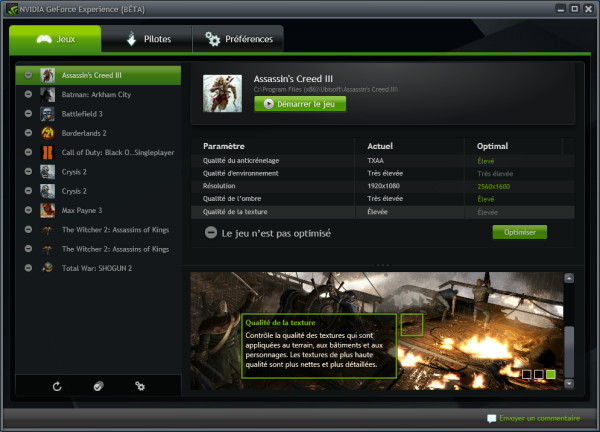
Task: Select the green third screenshot indicator
Action: [551, 374]
